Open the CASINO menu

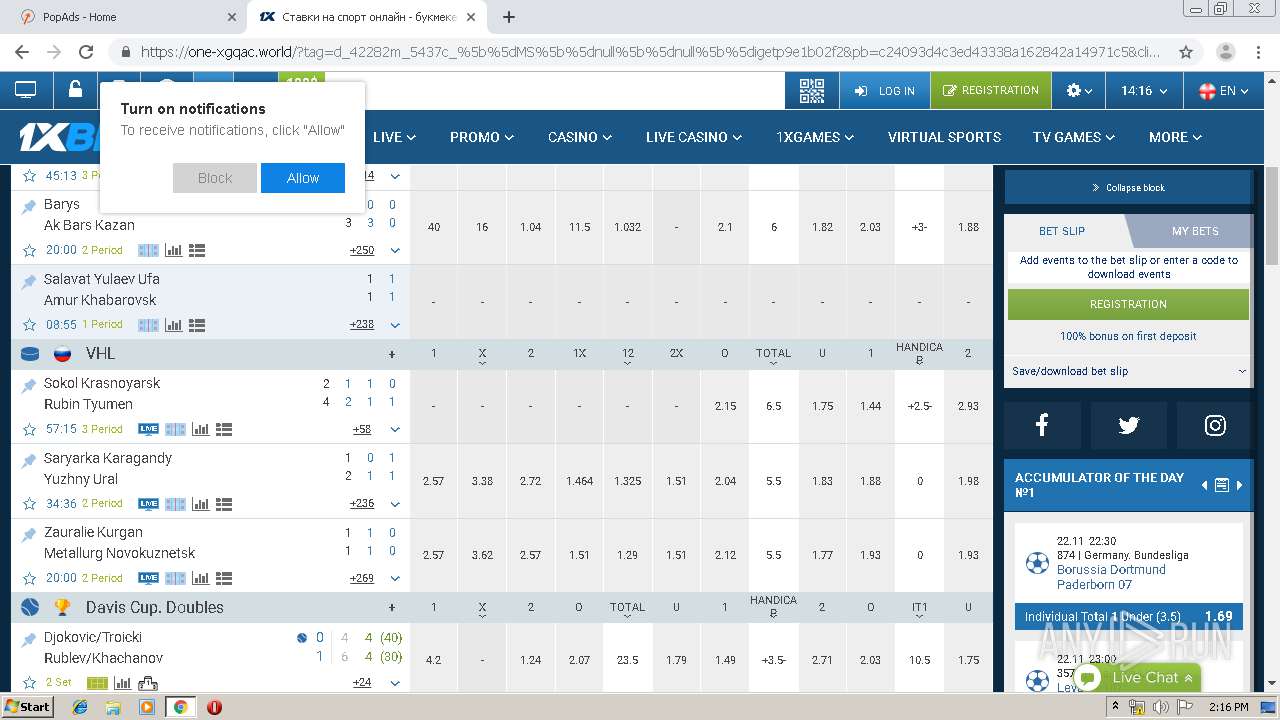(580, 137)
